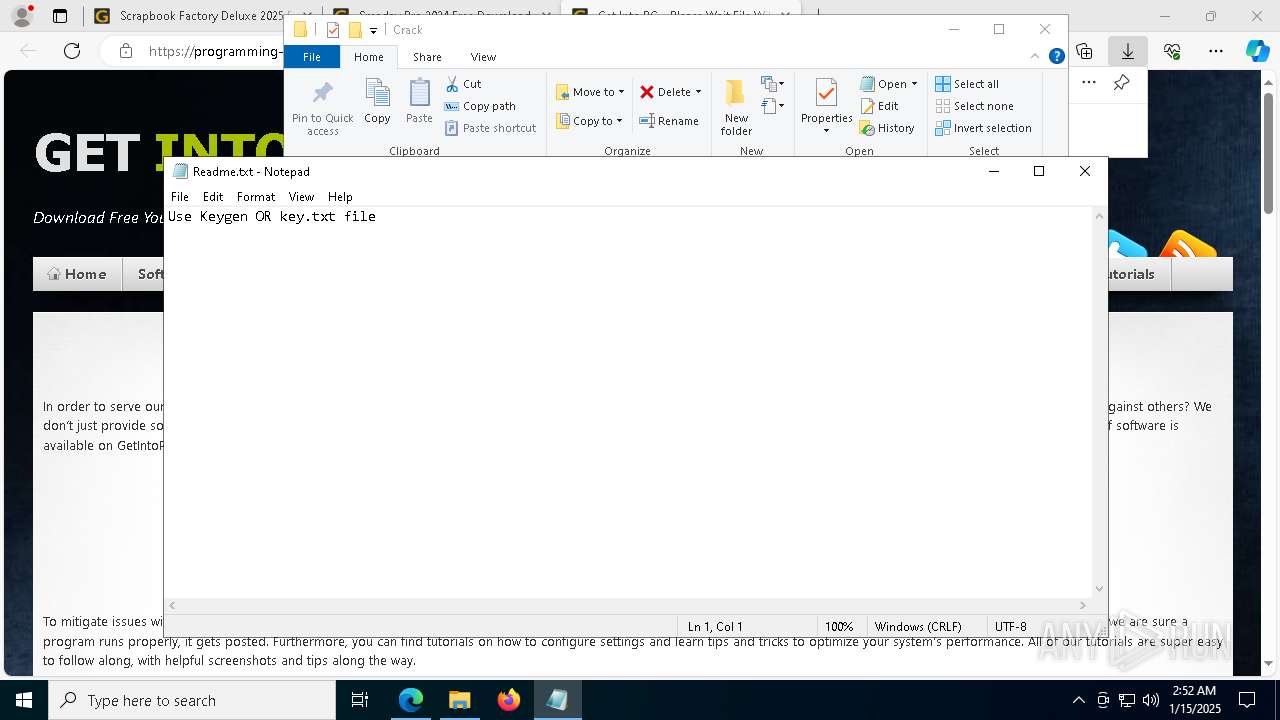1280x720 pixels.
Task: Open Edge Browser essentials heart icon
Action: click(1172, 51)
